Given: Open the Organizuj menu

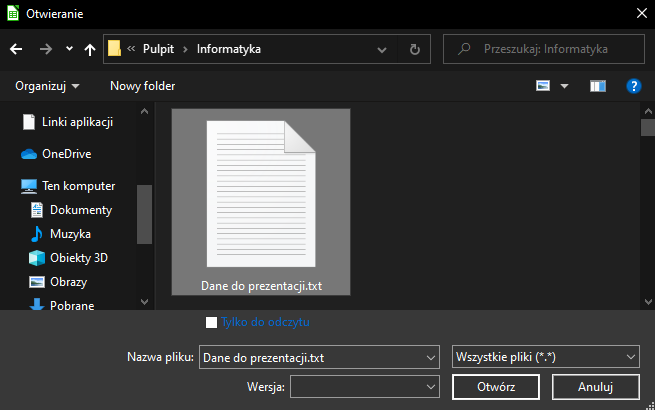Looking at the screenshot, I should pos(47,86).
